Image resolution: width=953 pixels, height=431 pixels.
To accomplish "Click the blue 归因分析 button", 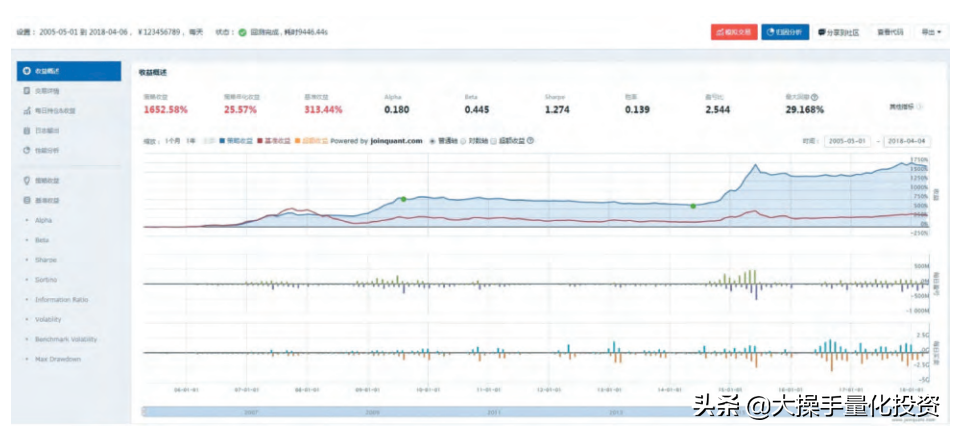I will [x=785, y=32].
